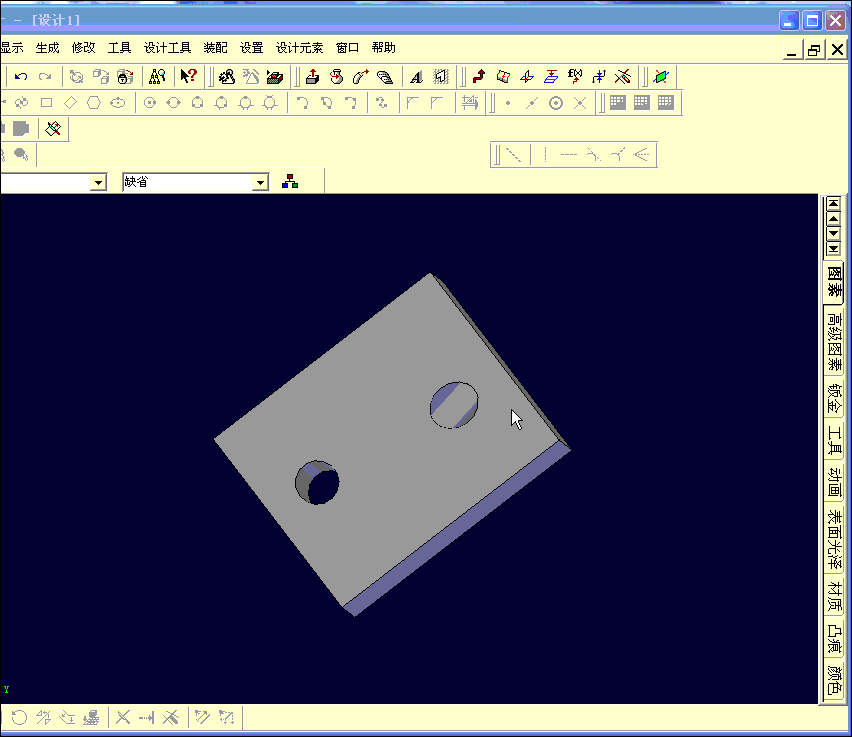Restore the inner document window
852x737 pixels.
814,50
